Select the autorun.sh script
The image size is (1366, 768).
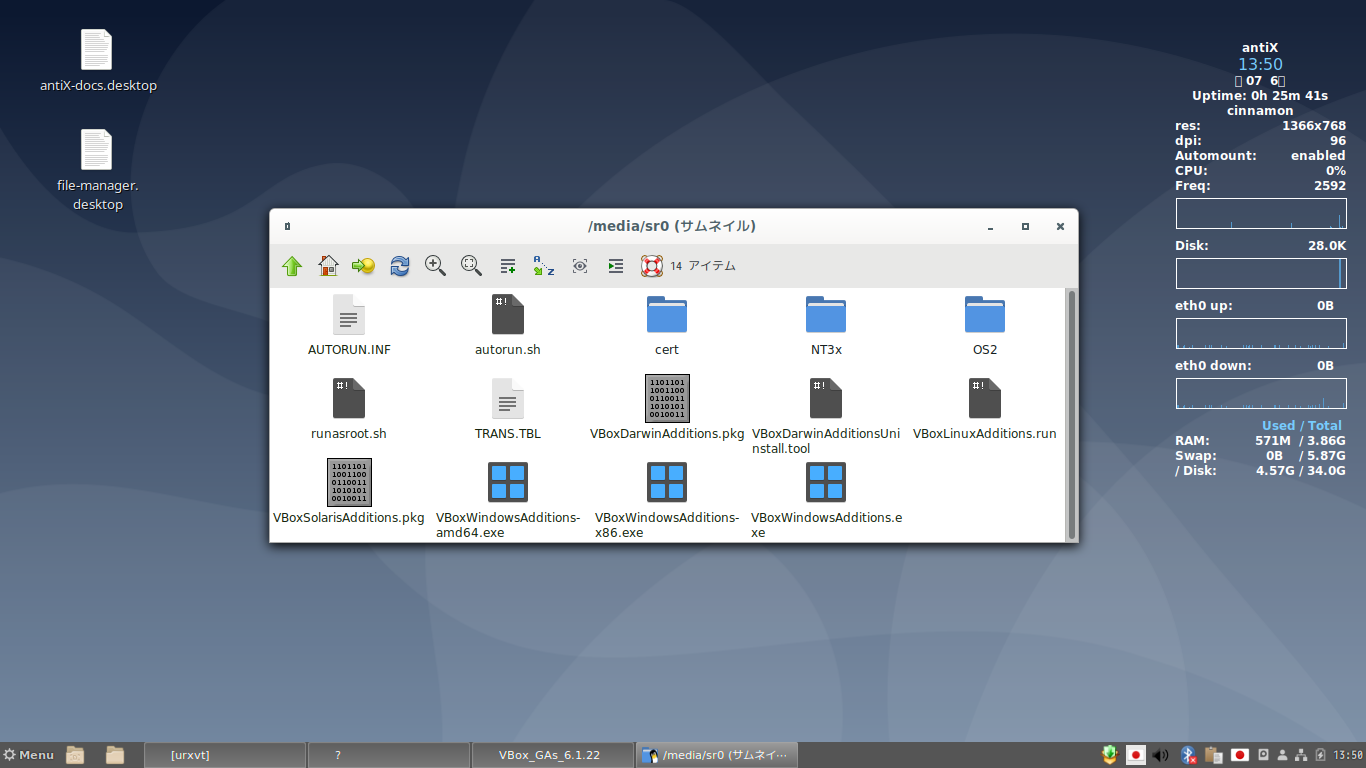click(508, 326)
